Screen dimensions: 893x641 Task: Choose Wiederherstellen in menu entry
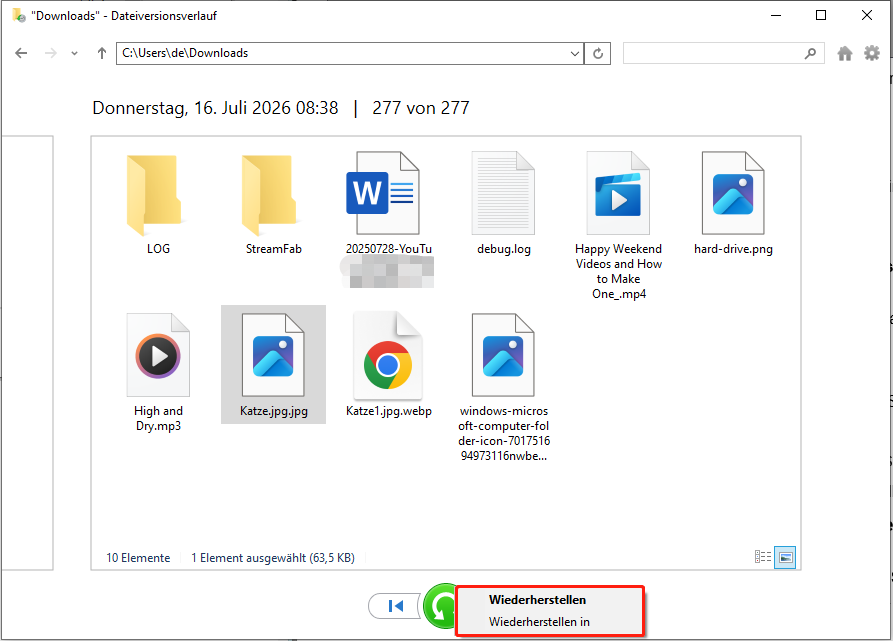[x=539, y=622]
